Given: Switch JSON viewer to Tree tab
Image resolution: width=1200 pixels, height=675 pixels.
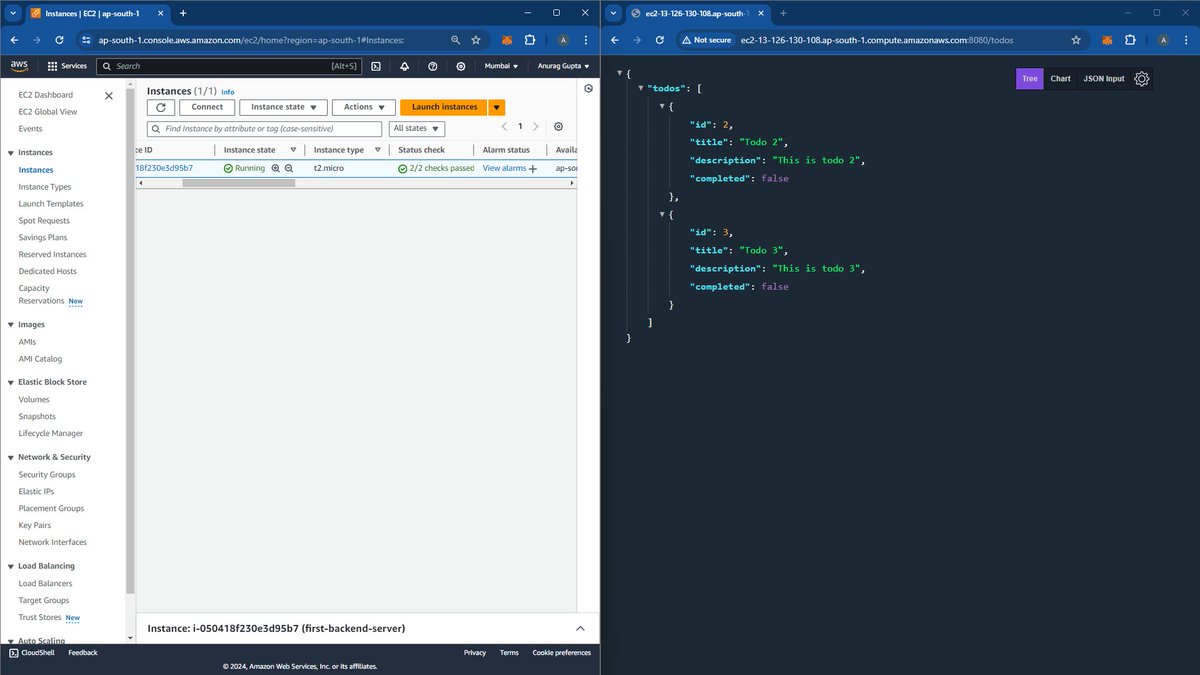Looking at the screenshot, I should (1029, 79).
